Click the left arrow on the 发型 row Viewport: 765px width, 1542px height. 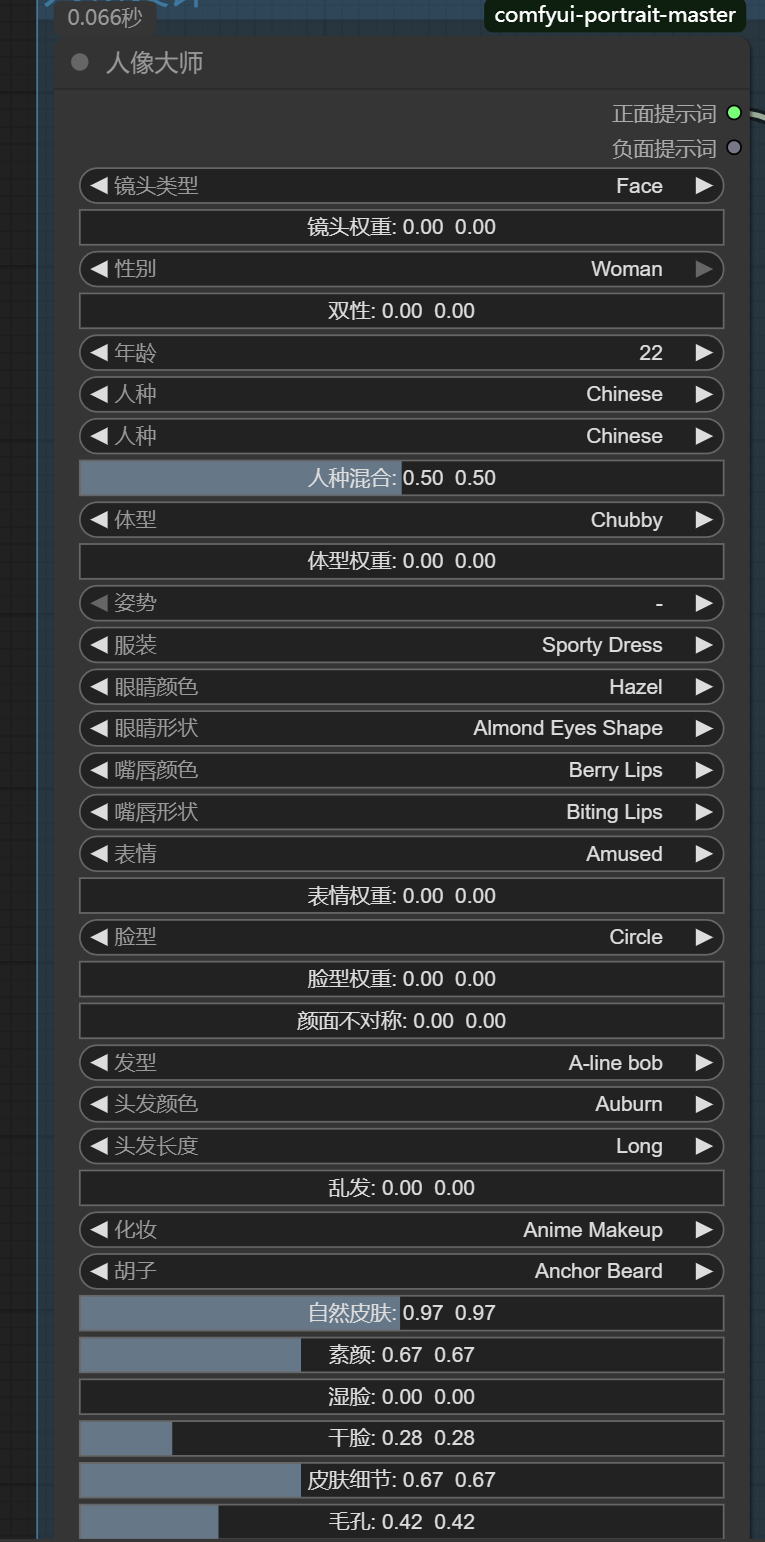(x=99, y=1063)
